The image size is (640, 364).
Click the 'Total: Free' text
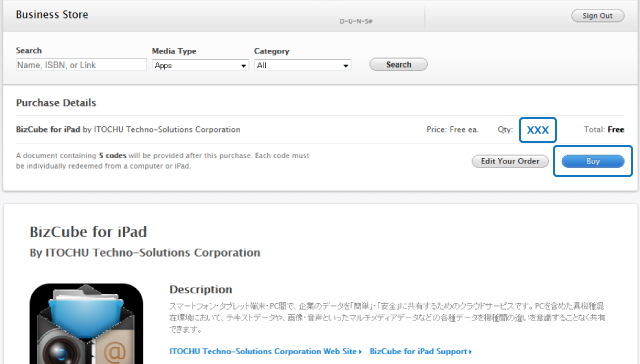[x=604, y=129]
